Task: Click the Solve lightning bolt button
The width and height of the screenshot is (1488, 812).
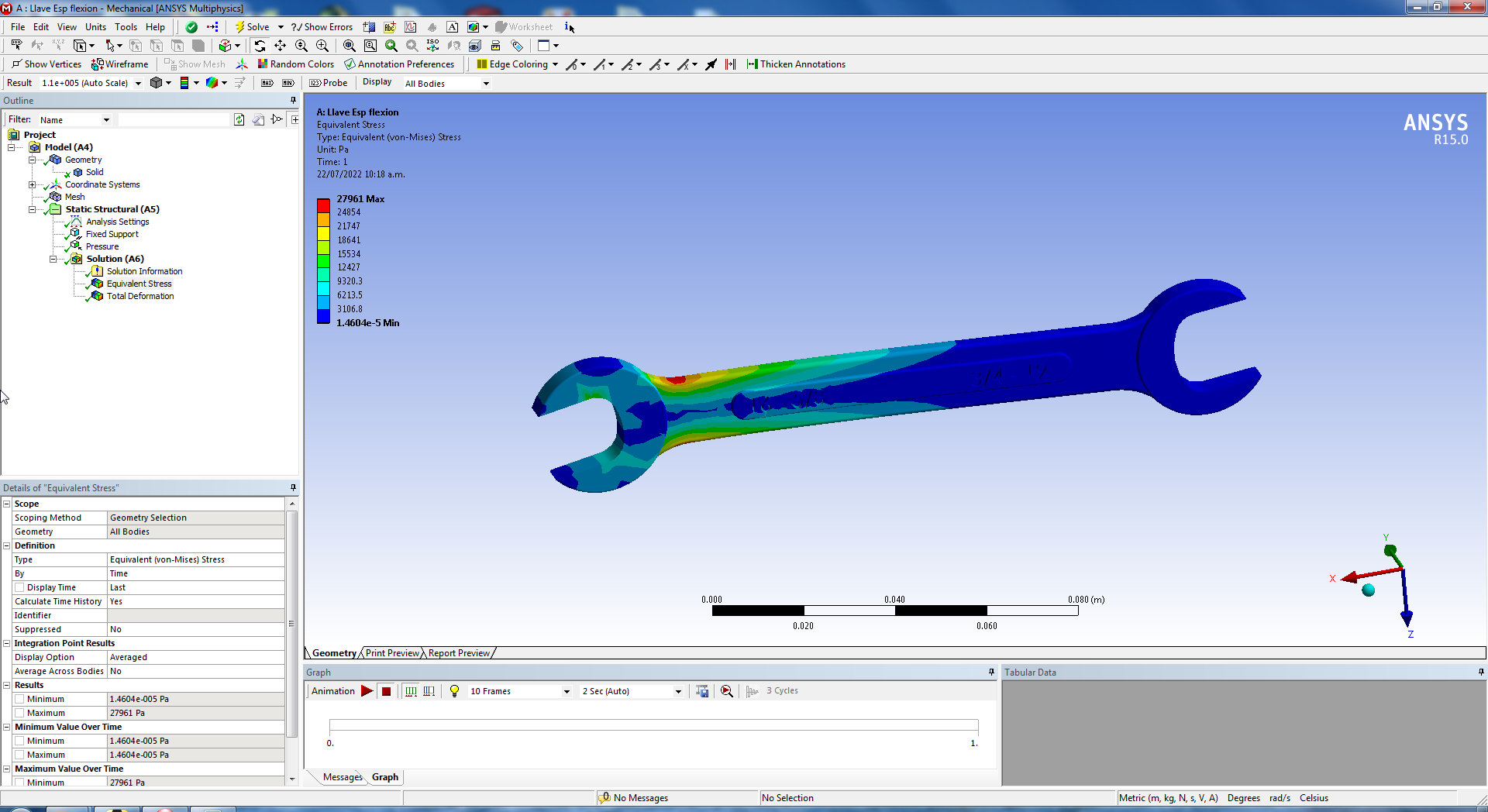Action: pyautogui.click(x=251, y=27)
